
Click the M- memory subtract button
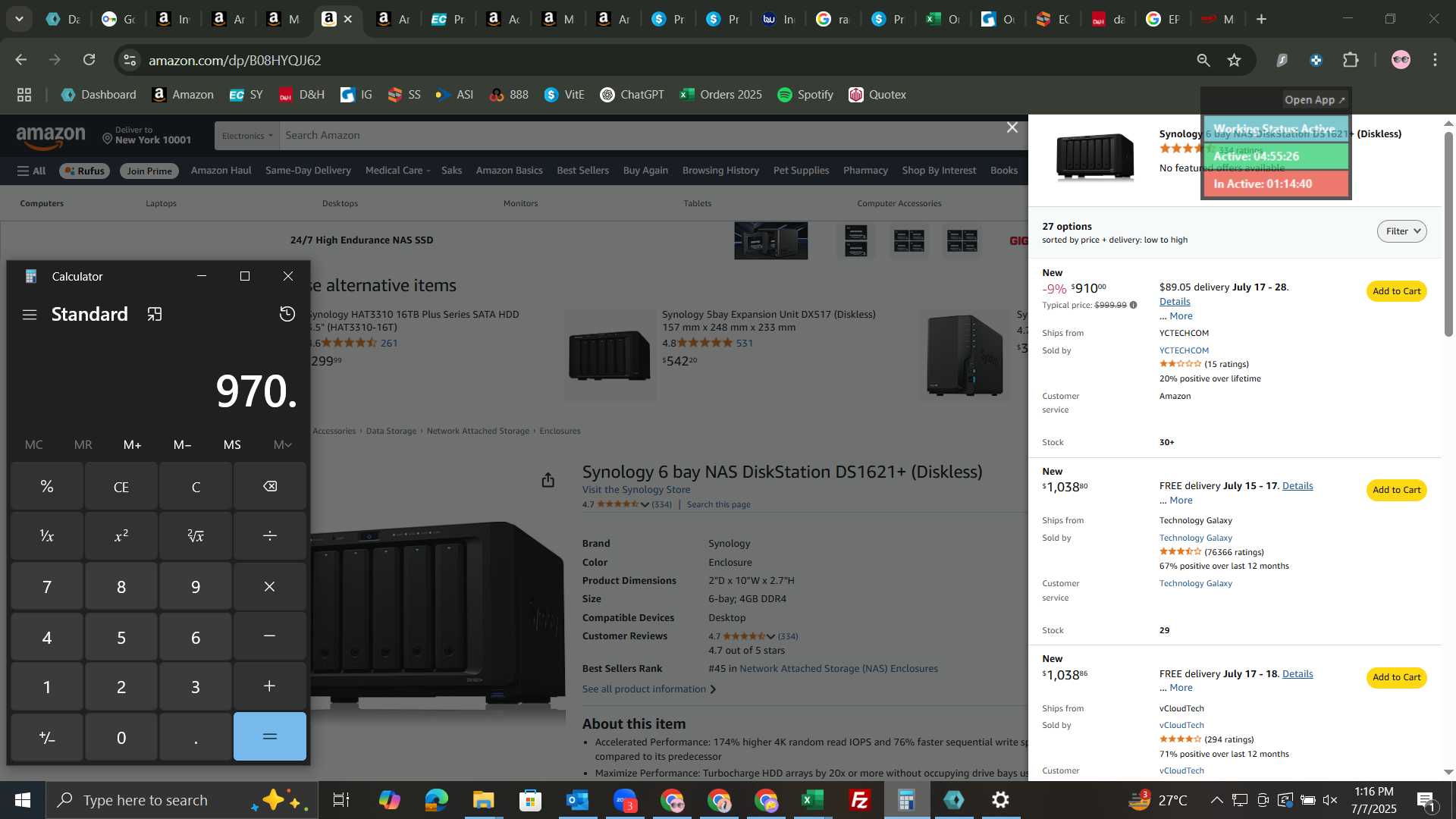coord(182,445)
